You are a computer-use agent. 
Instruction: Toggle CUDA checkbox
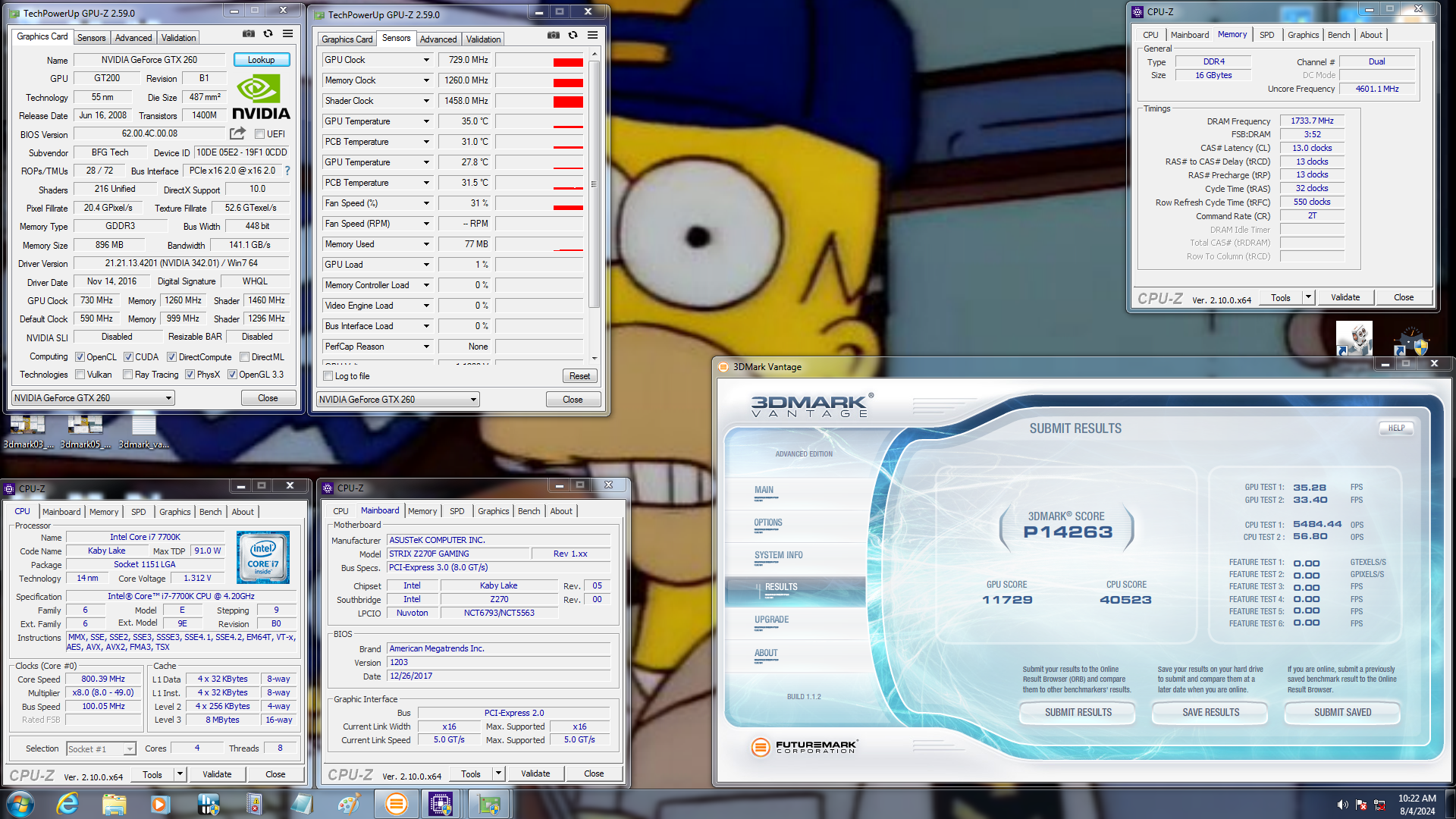point(128,357)
